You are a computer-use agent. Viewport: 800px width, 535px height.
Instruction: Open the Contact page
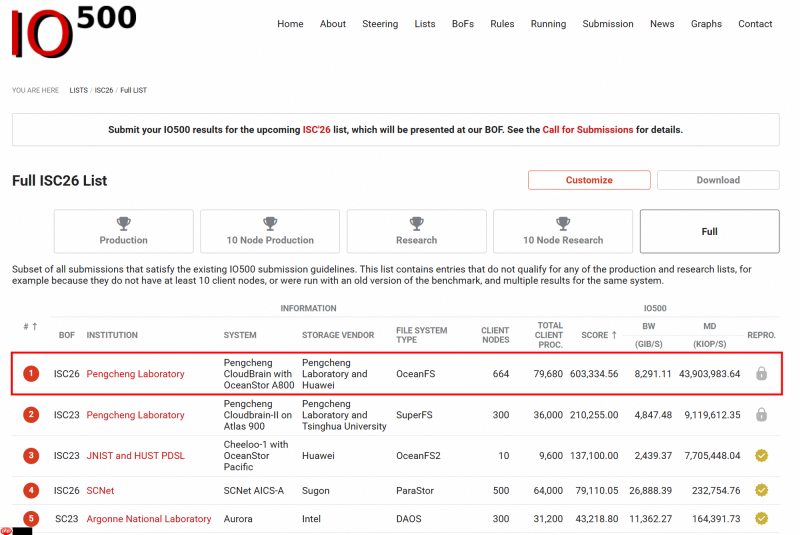click(755, 24)
